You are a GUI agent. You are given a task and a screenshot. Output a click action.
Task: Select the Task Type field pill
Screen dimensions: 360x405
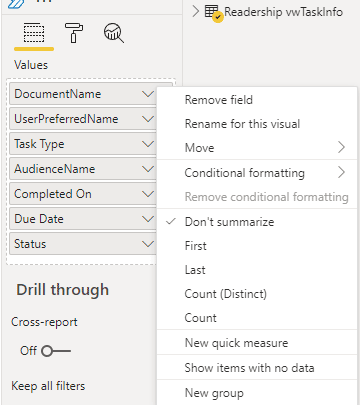(x=83, y=144)
